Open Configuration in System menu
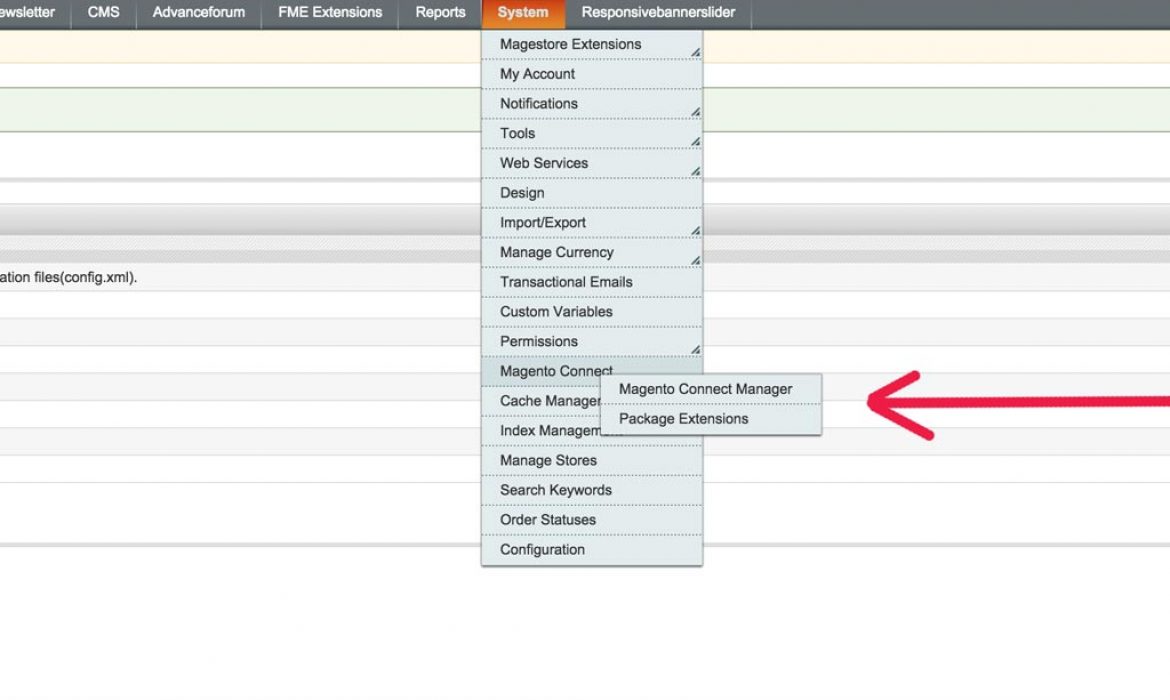This screenshot has width=1170, height=700. click(592, 550)
